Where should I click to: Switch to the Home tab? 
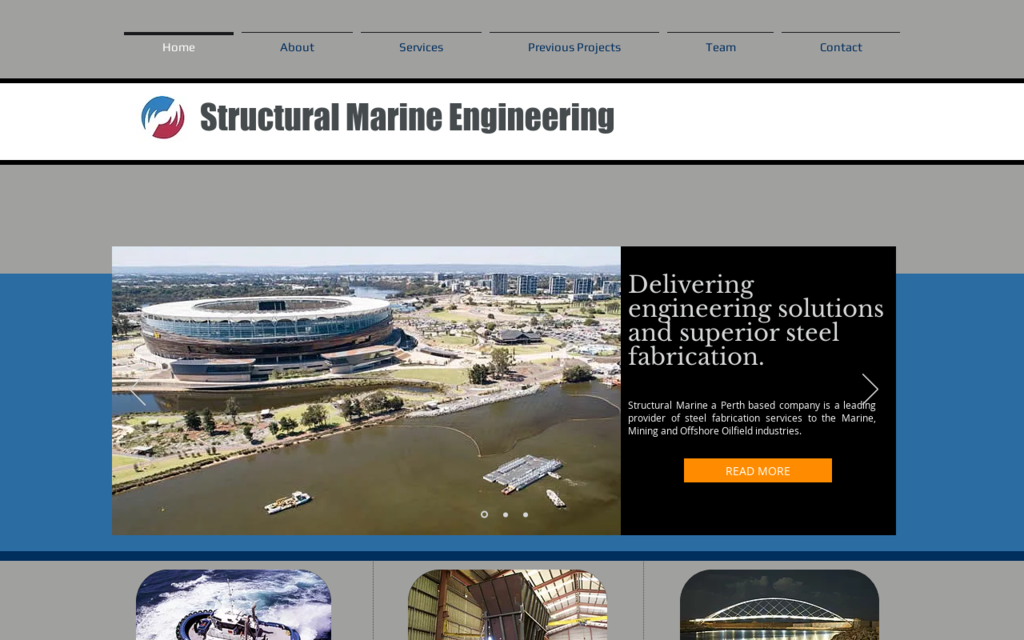tap(178, 46)
